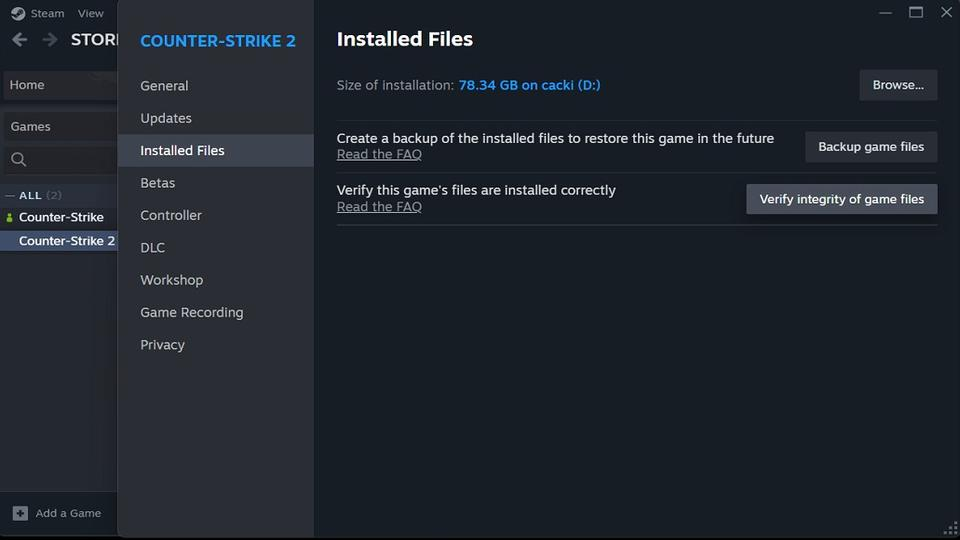
Task: Open the View menu
Action: tap(90, 14)
